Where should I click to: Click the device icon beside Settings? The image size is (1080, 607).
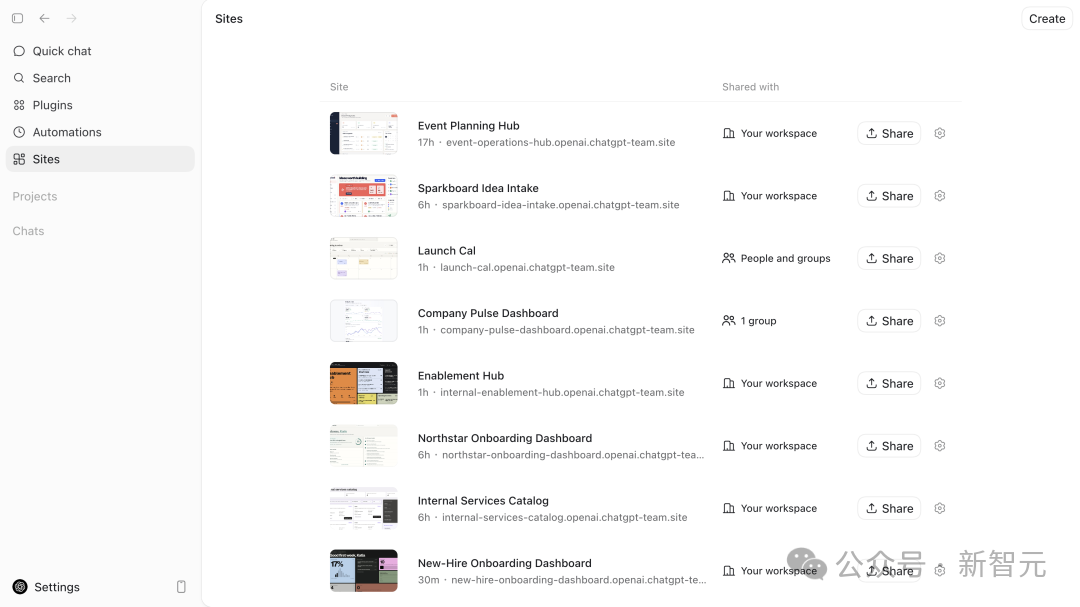point(181,587)
